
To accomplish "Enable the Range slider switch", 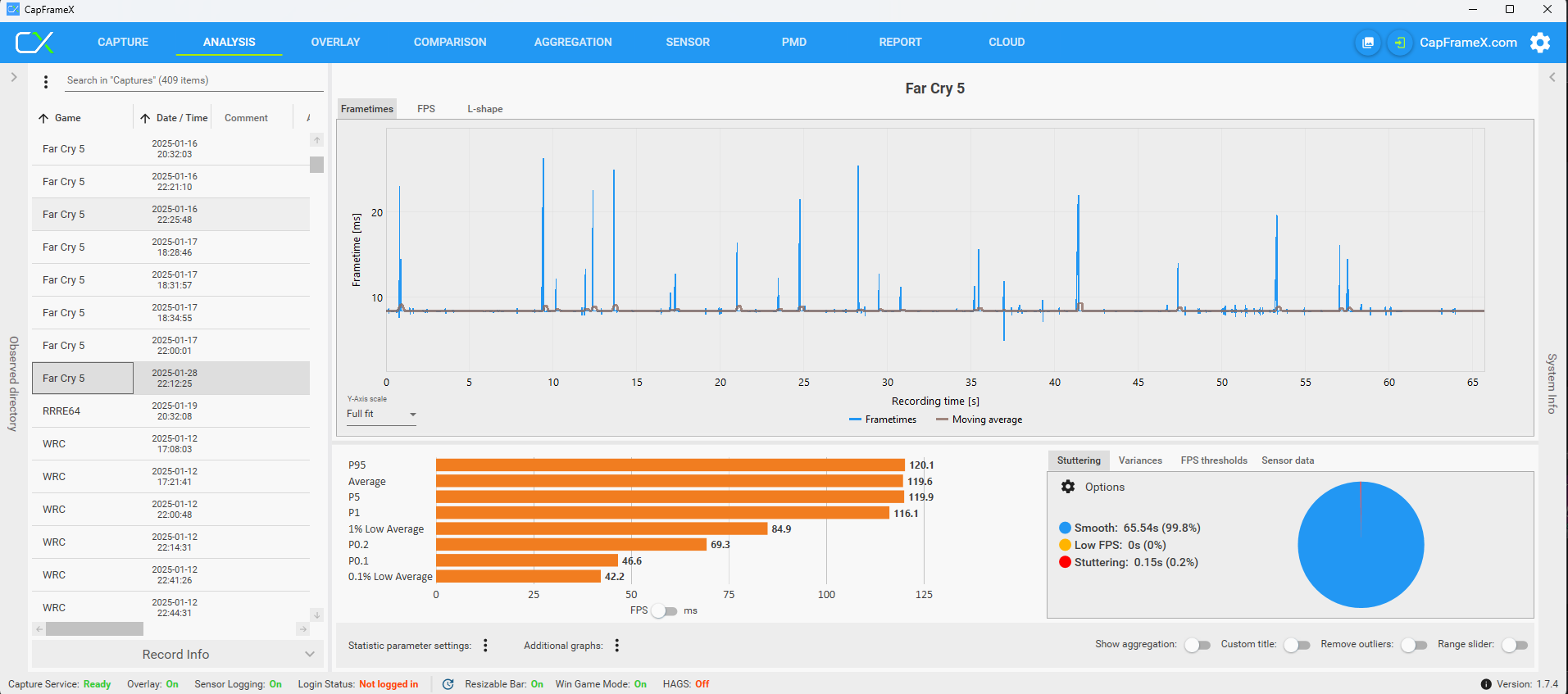I will click(1514, 645).
